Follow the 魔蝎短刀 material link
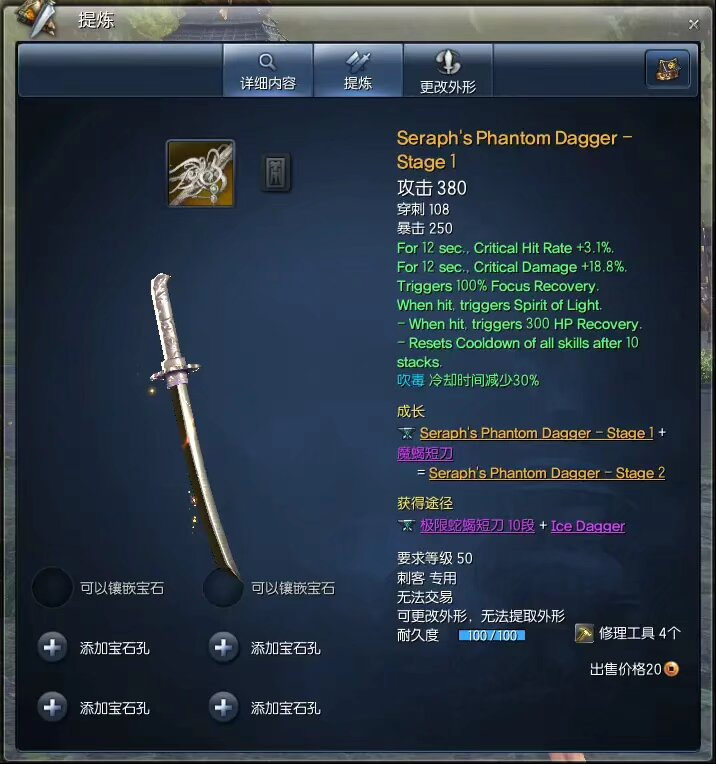Image resolution: width=716 pixels, height=764 pixels. point(425,453)
